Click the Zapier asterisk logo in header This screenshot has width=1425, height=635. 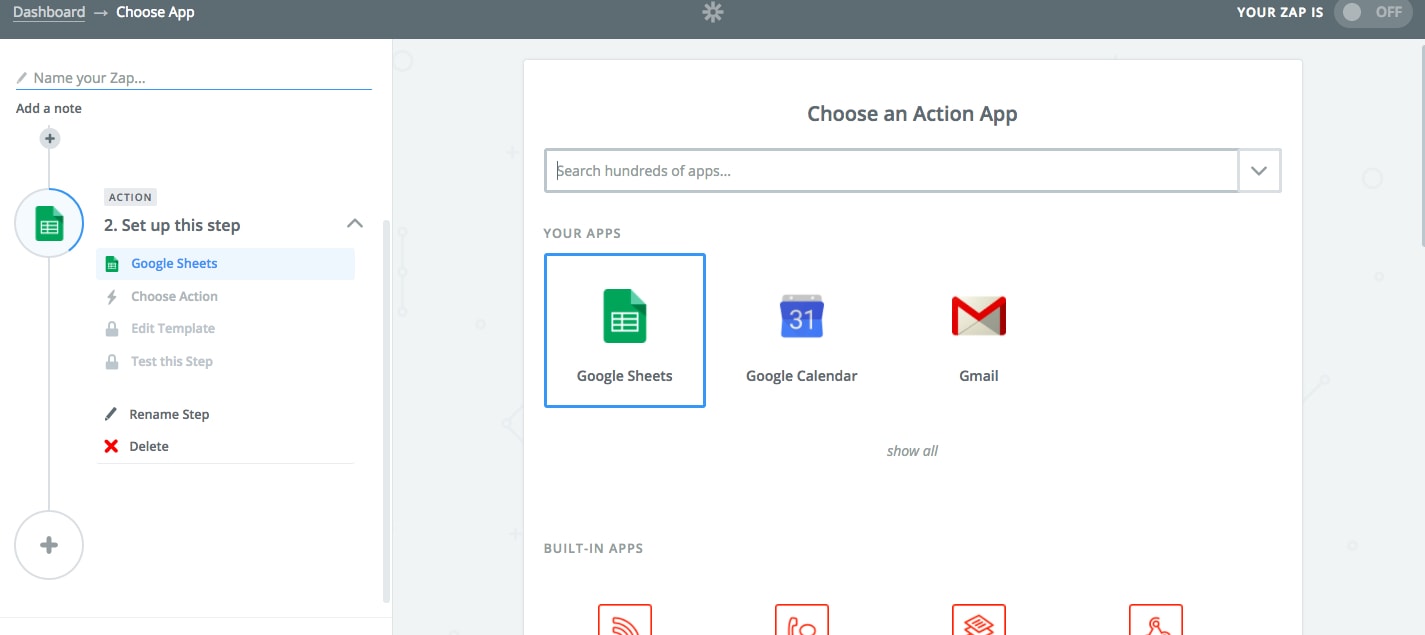[x=712, y=13]
